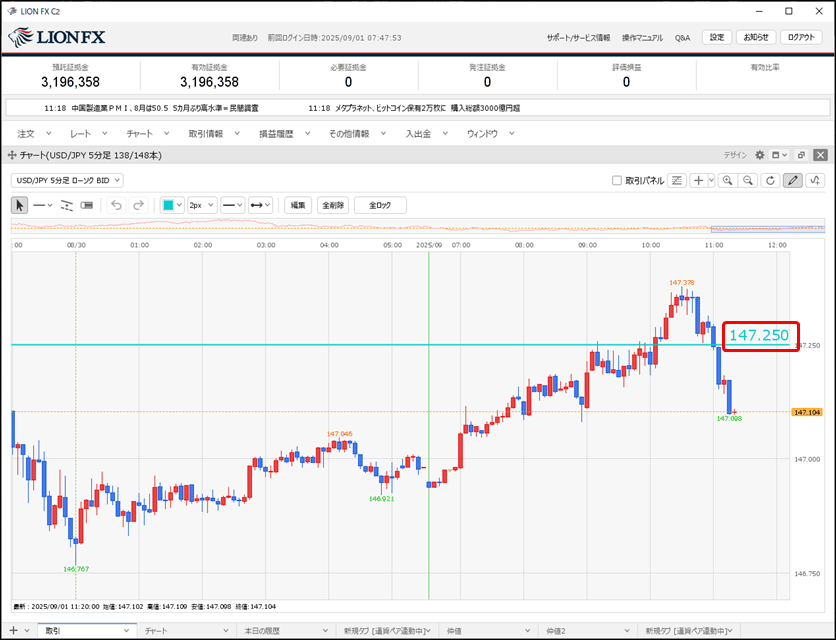
Task: Click the 147.378 high price label
Action: click(x=682, y=283)
